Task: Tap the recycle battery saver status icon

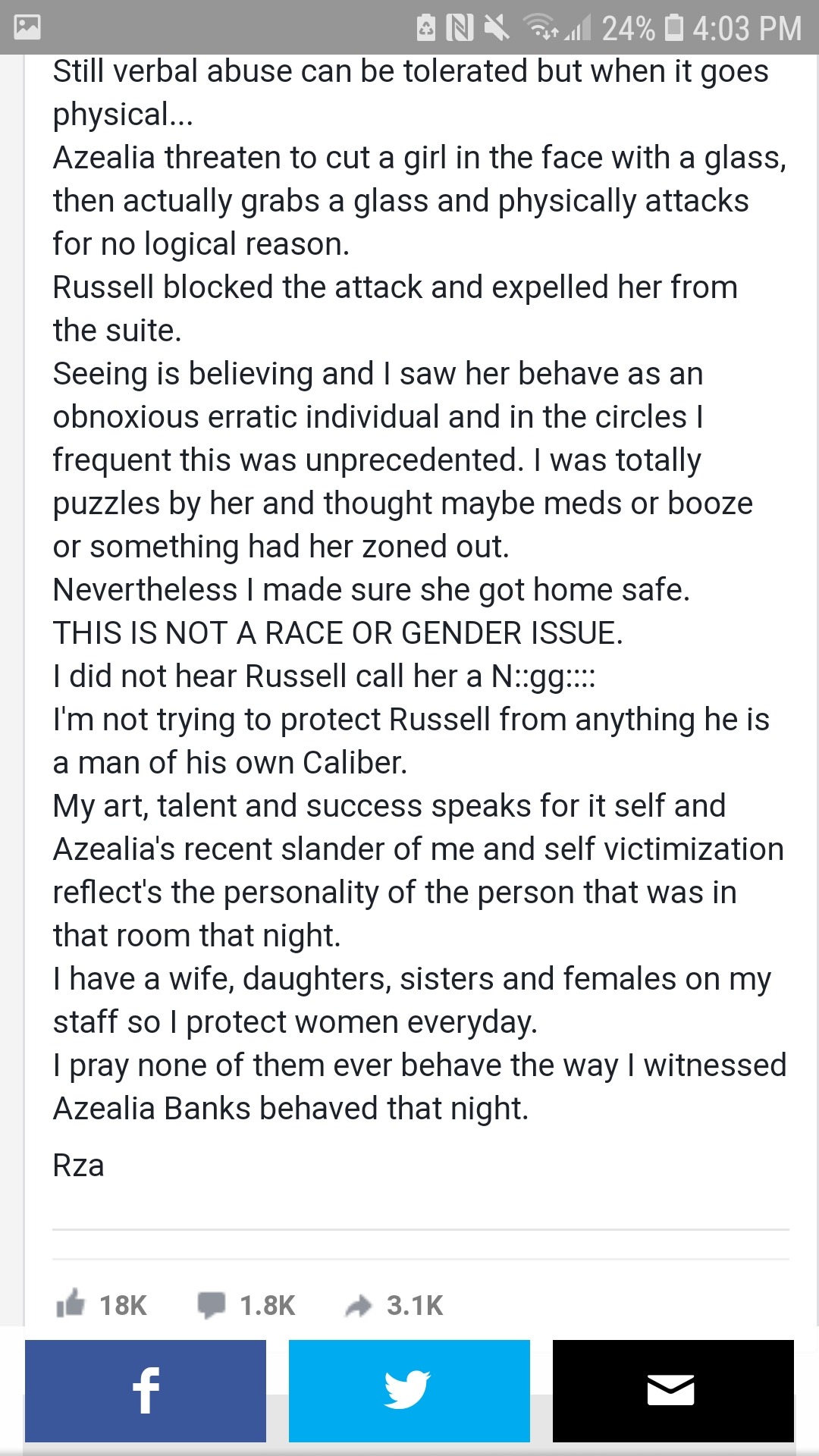Action: click(426, 28)
